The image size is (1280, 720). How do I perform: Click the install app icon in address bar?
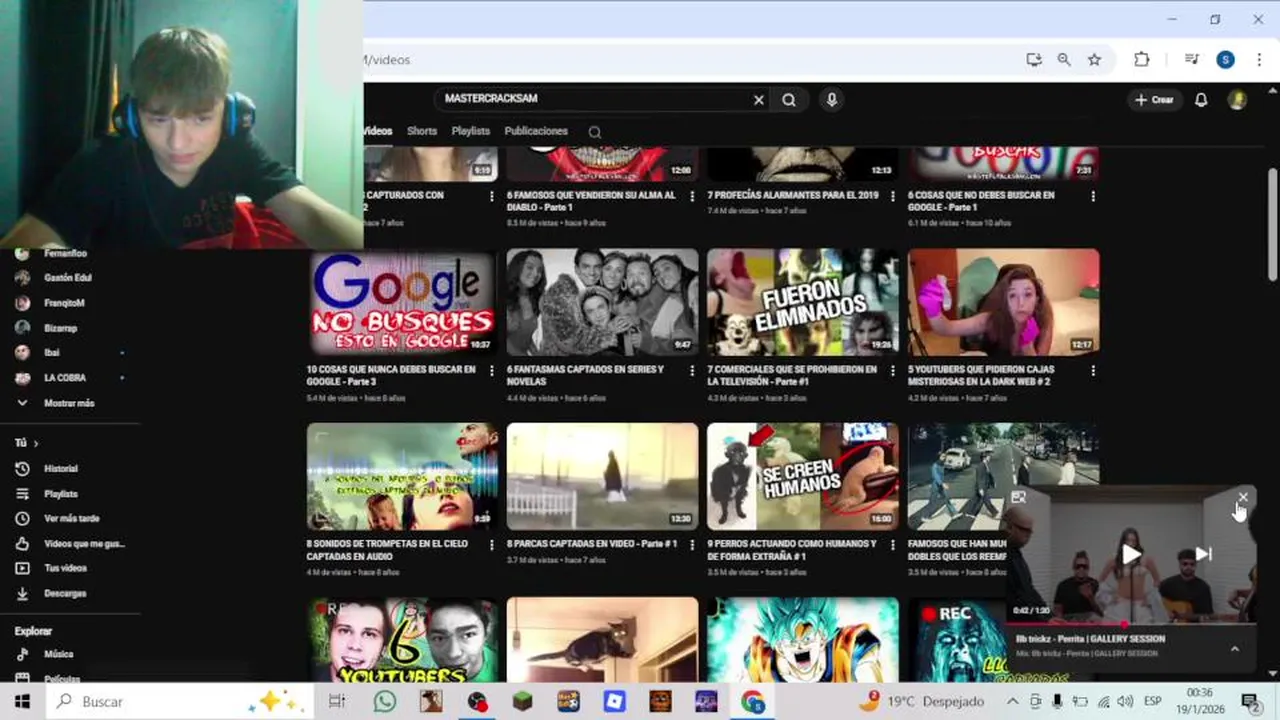coord(1034,60)
